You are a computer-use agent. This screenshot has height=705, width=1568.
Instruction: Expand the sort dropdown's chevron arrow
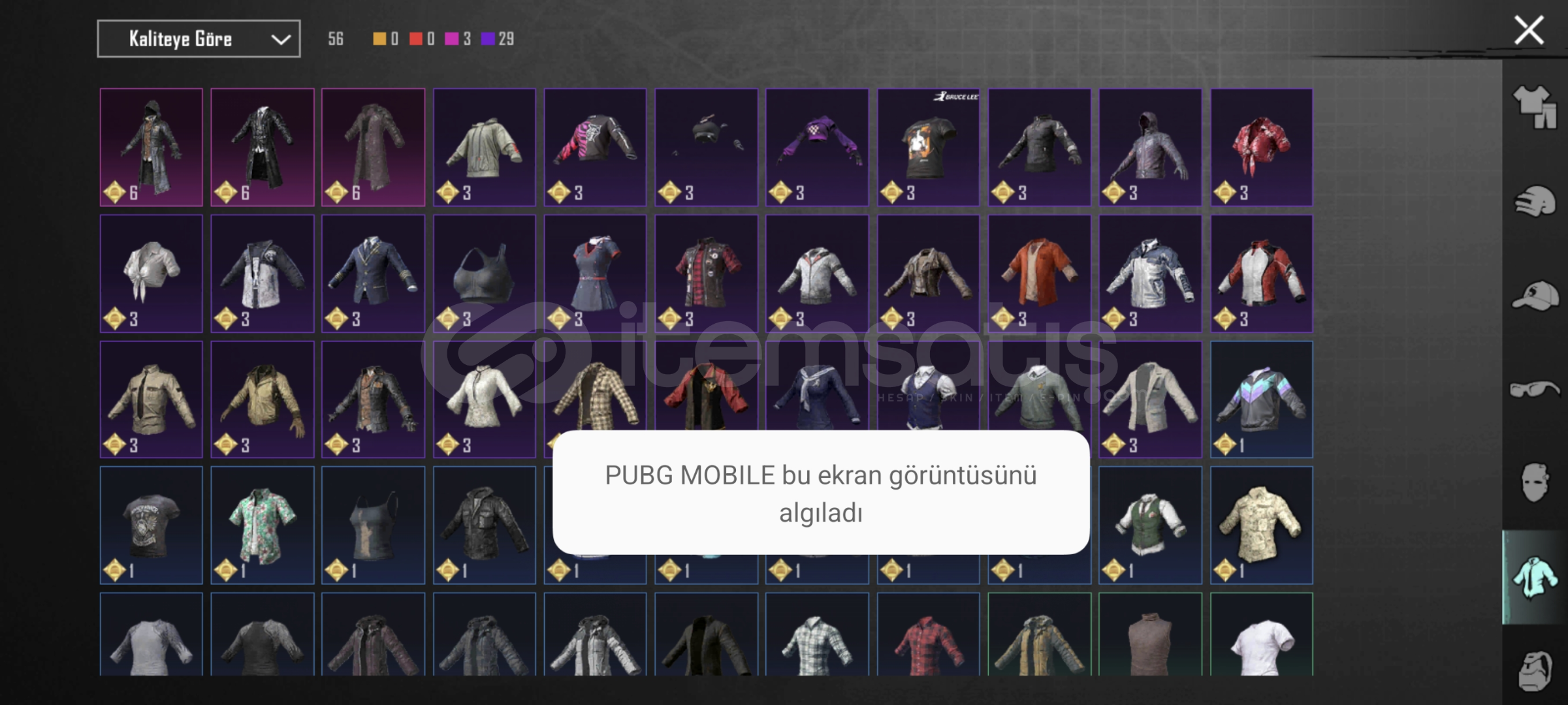281,39
